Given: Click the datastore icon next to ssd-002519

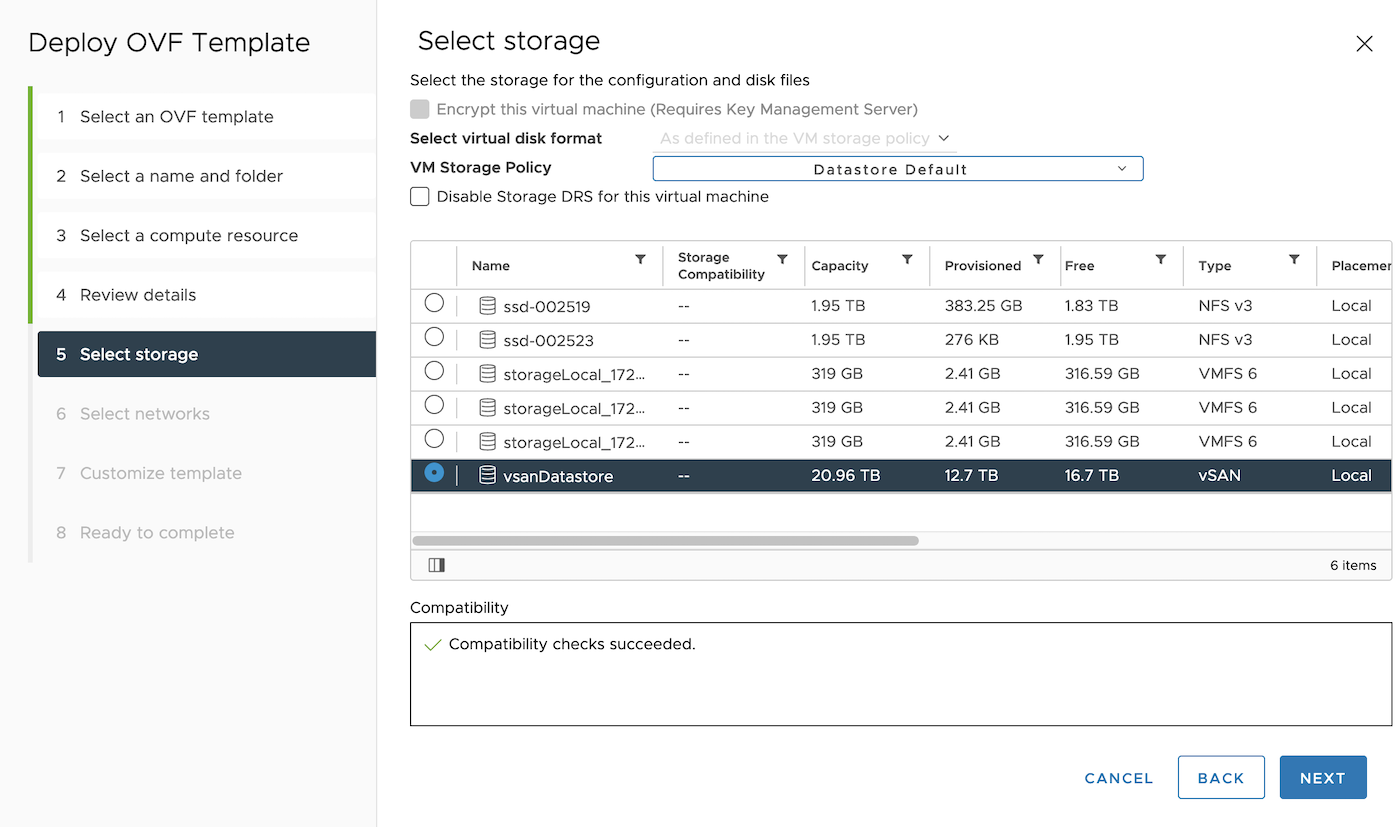Looking at the screenshot, I should click(487, 305).
